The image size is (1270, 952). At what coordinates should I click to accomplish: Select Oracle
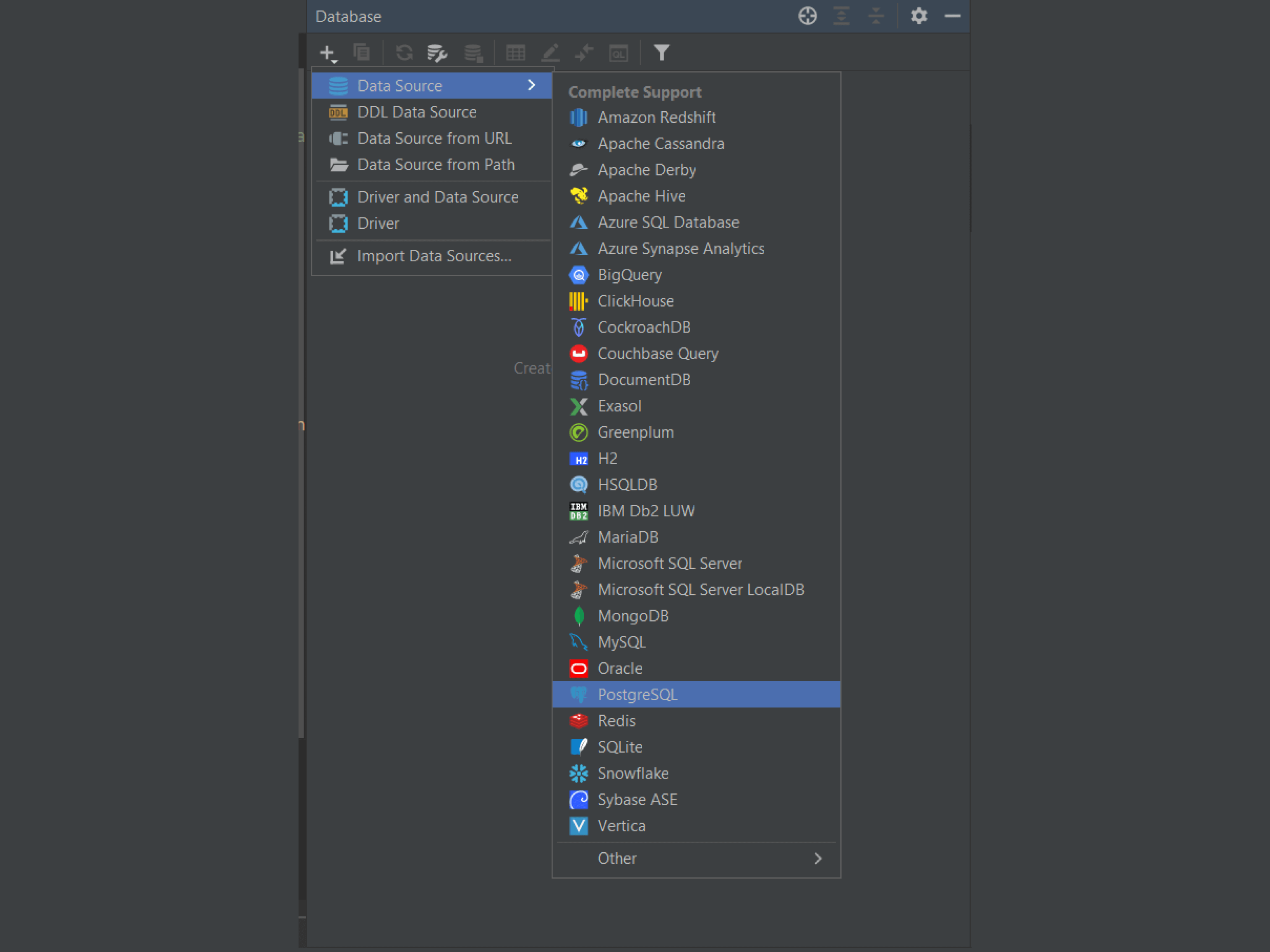click(696, 668)
